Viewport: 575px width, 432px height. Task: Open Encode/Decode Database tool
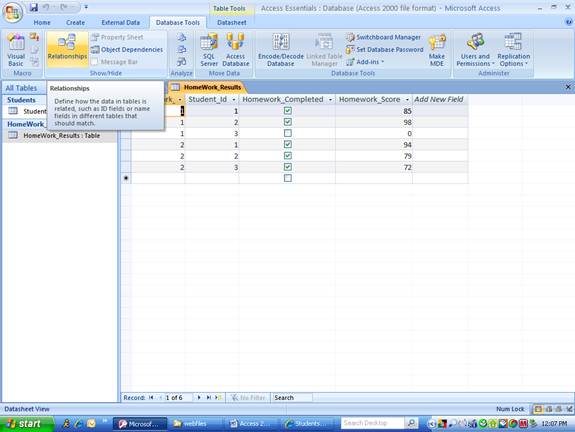click(x=281, y=50)
